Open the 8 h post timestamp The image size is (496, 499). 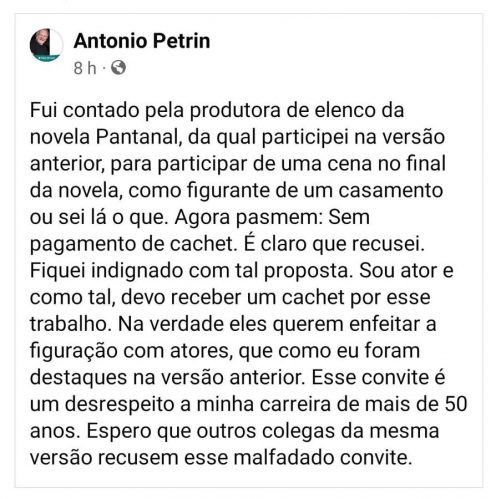[85, 68]
